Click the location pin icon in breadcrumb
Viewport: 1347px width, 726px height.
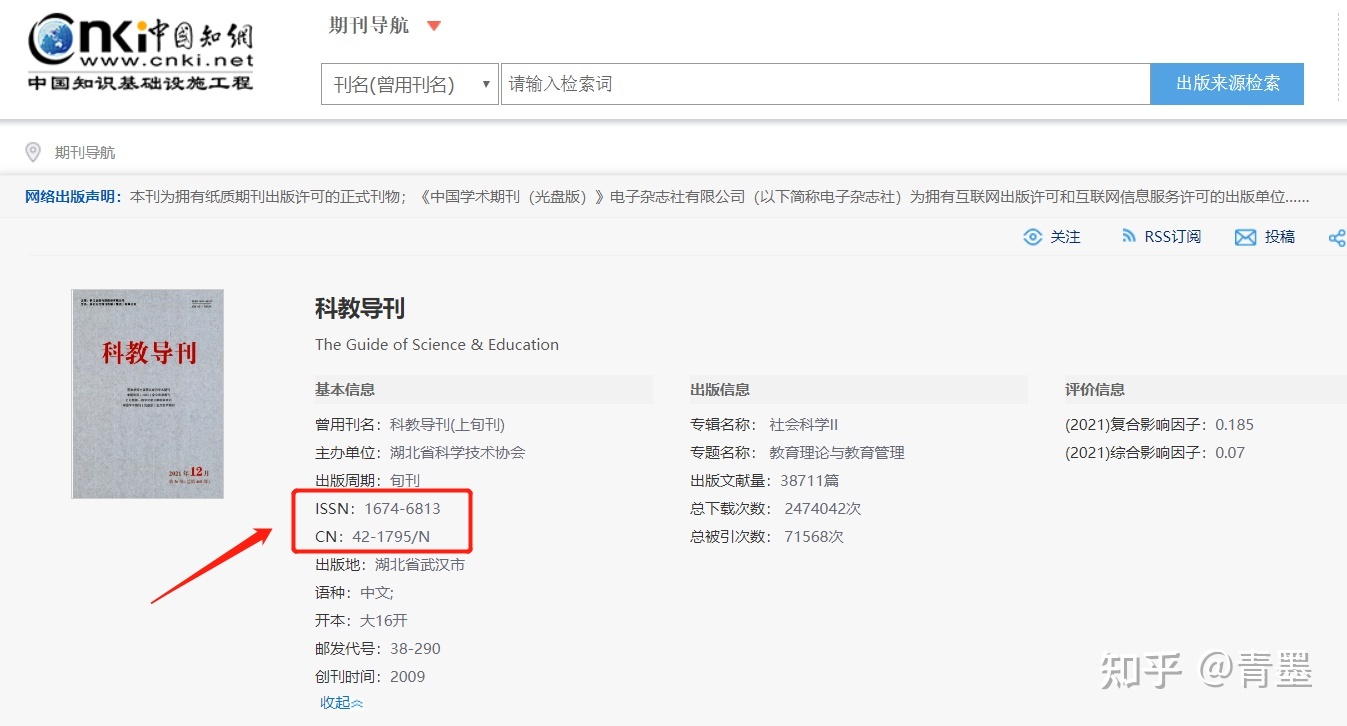tap(33, 152)
